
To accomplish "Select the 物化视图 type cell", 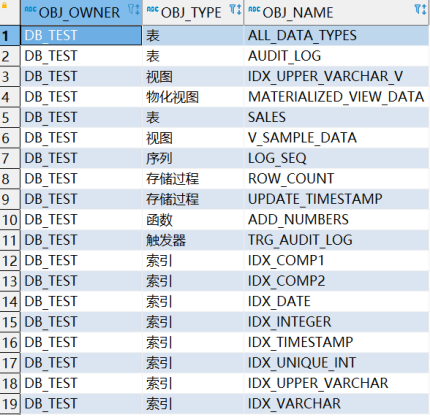I will (x=193, y=97).
